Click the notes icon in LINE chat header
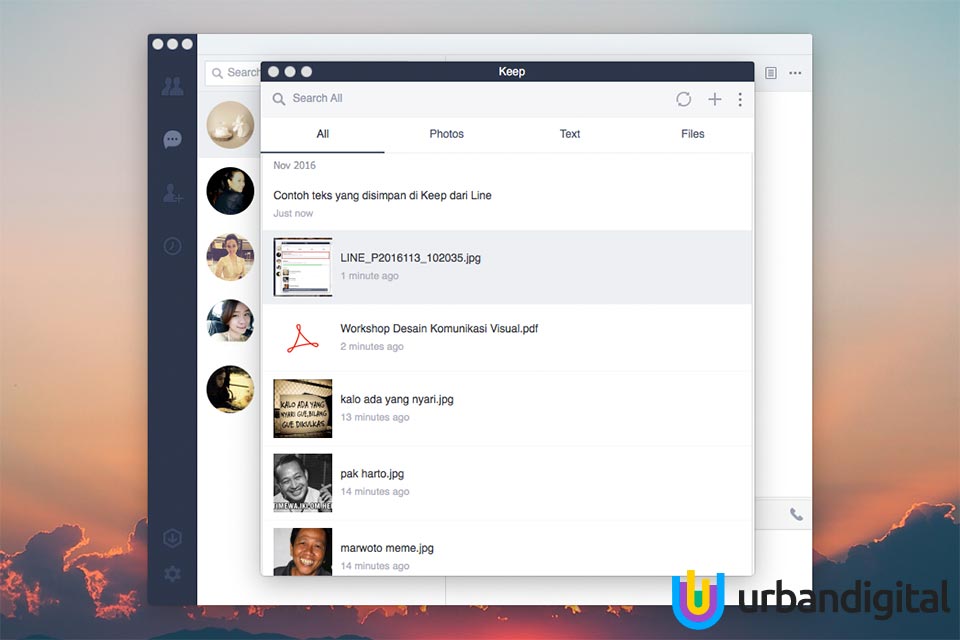Screen dimensions: 960x640 tap(771, 73)
